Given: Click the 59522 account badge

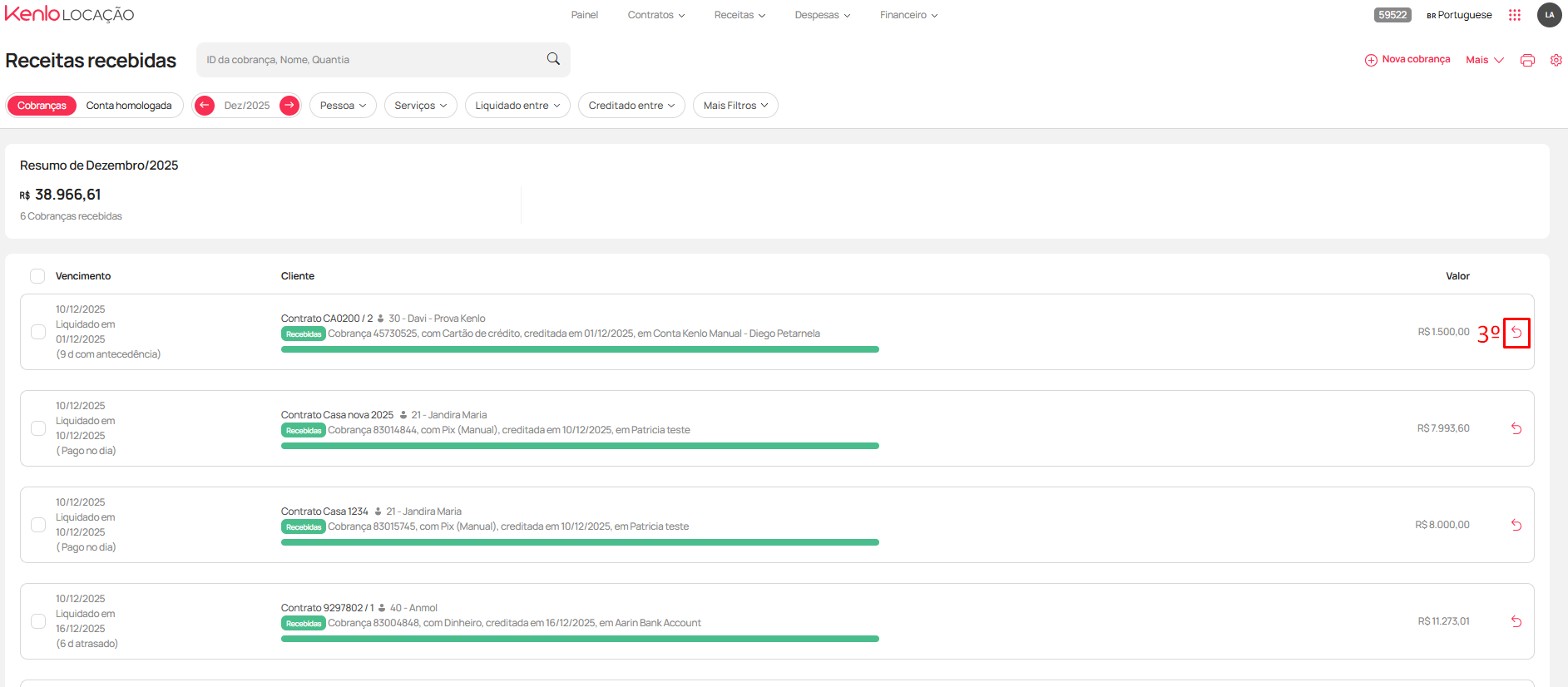Looking at the screenshot, I should point(1392,15).
